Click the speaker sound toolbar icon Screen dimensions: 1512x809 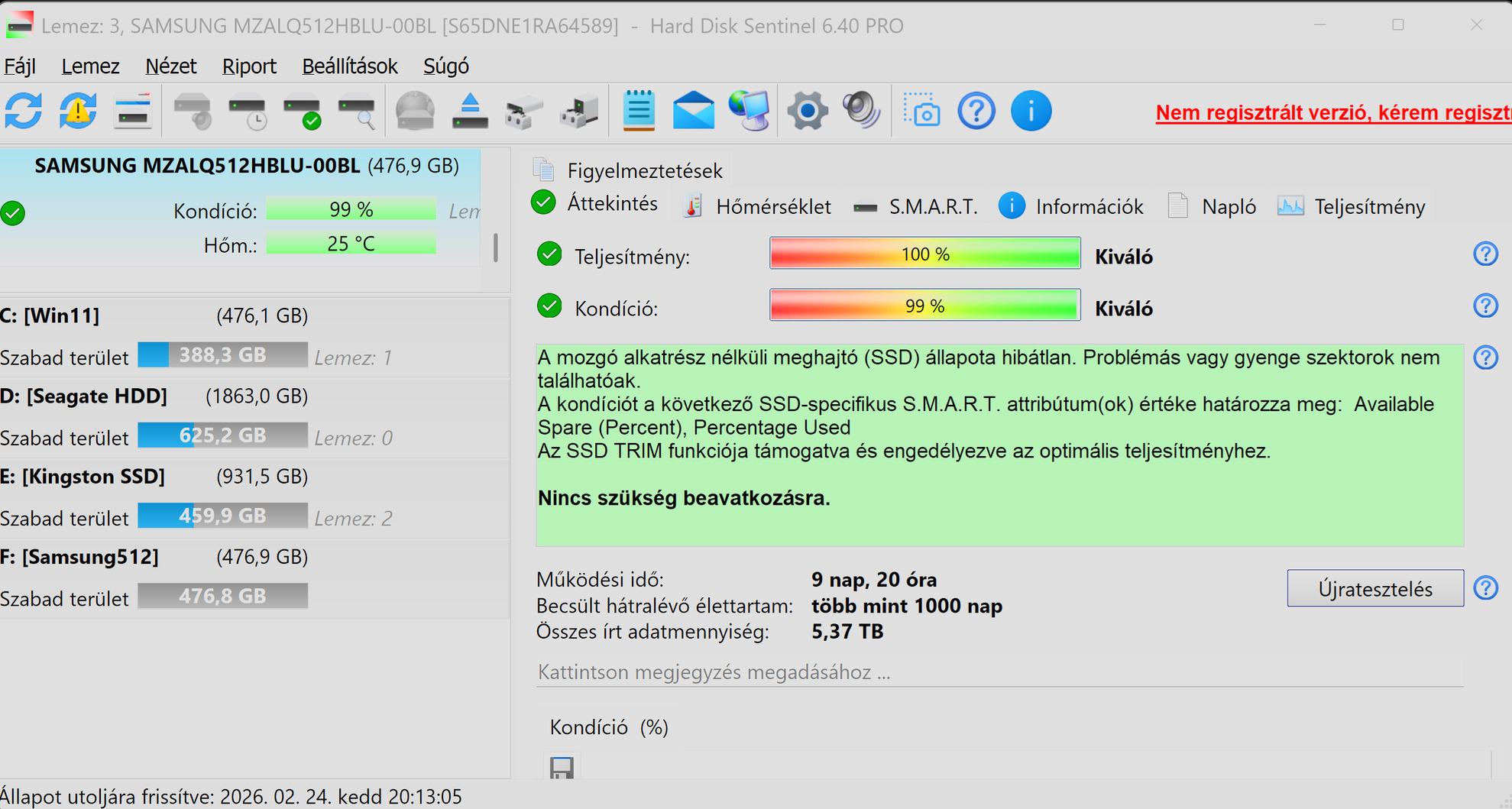point(862,112)
